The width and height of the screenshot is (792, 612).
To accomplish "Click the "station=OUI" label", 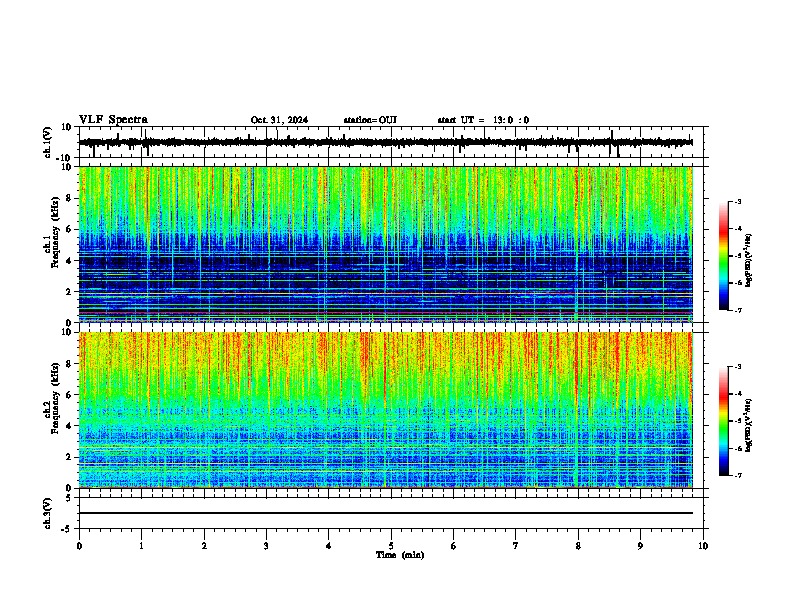I will 370,120.
